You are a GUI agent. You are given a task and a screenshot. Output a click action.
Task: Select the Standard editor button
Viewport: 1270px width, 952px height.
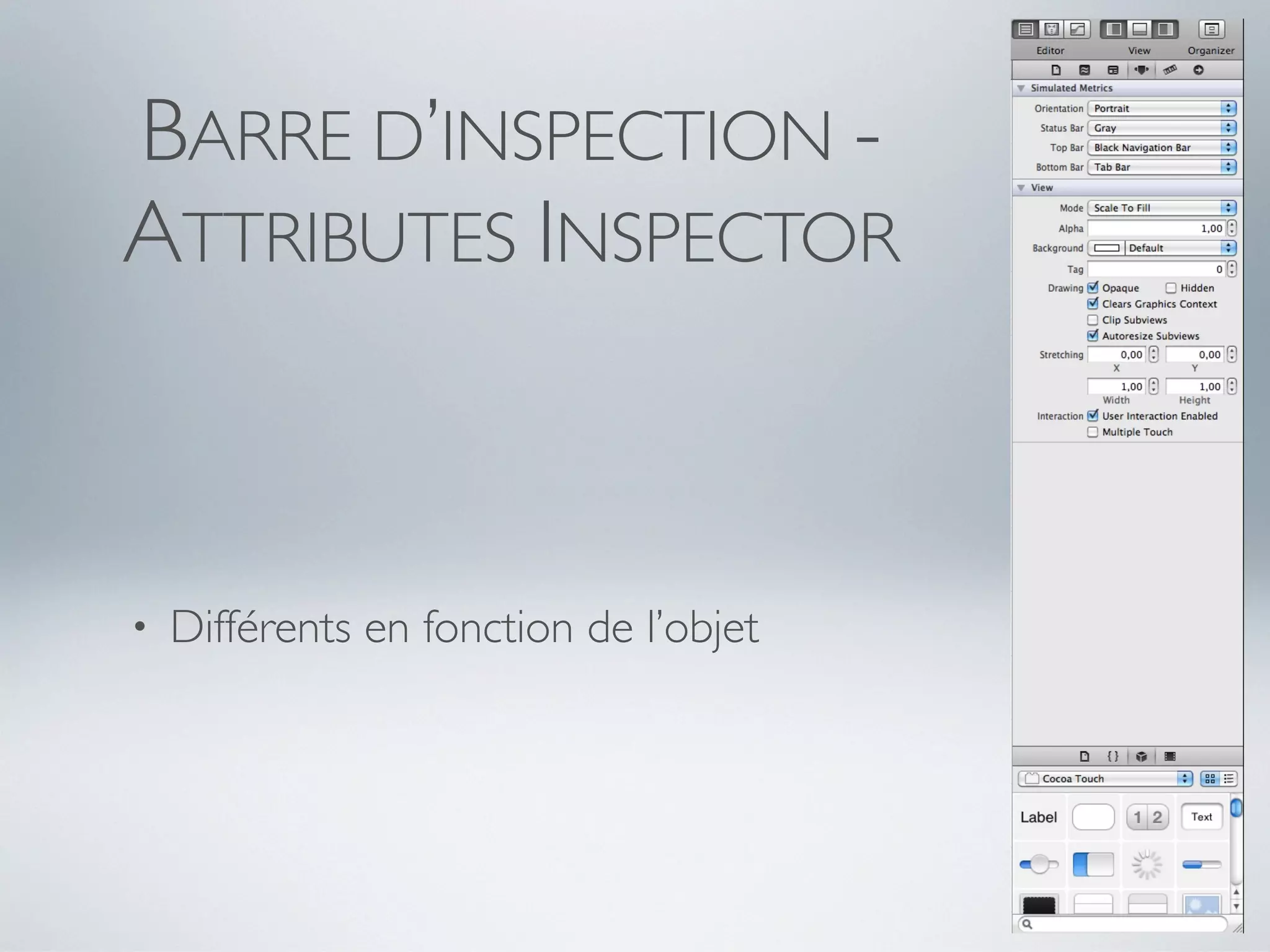[x=1026, y=29]
